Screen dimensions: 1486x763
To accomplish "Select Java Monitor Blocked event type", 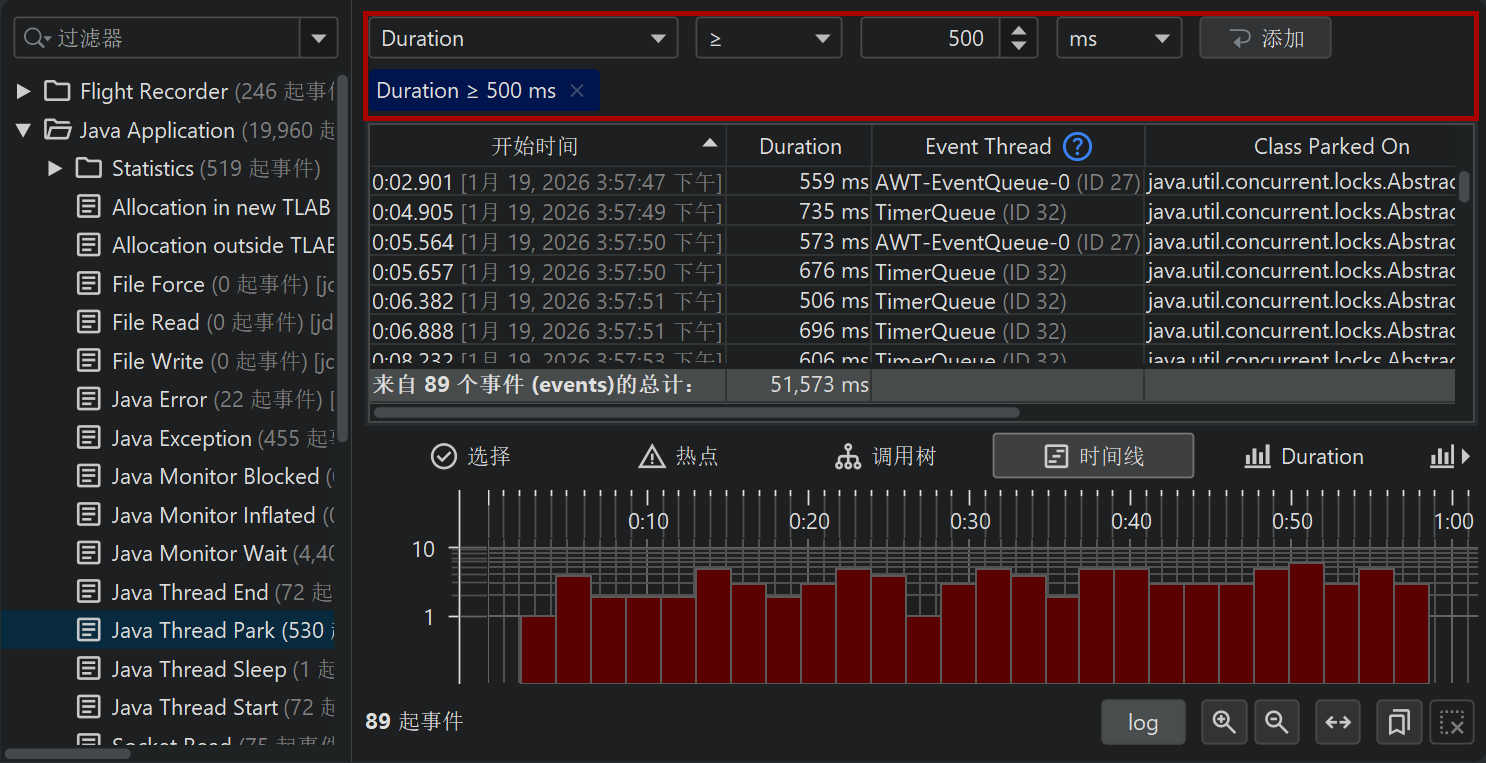I will click(x=215, y=477).
